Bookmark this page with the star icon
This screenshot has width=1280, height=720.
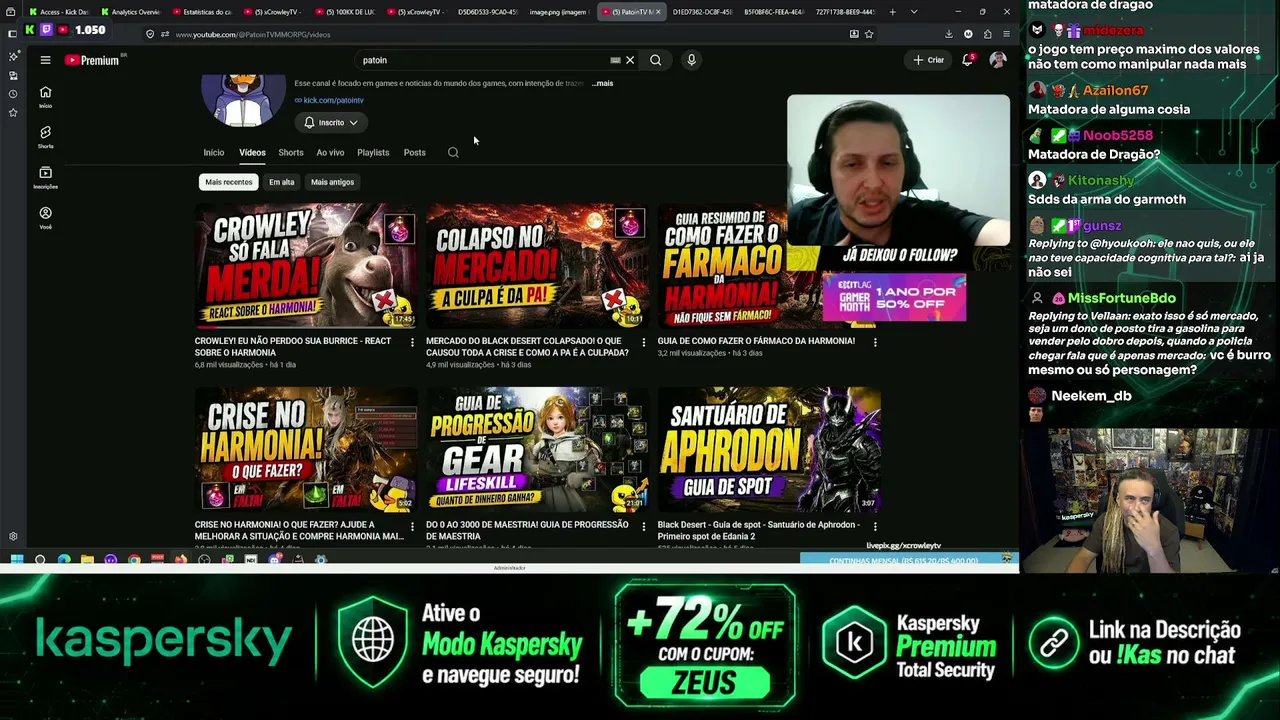tap(869, 34)
